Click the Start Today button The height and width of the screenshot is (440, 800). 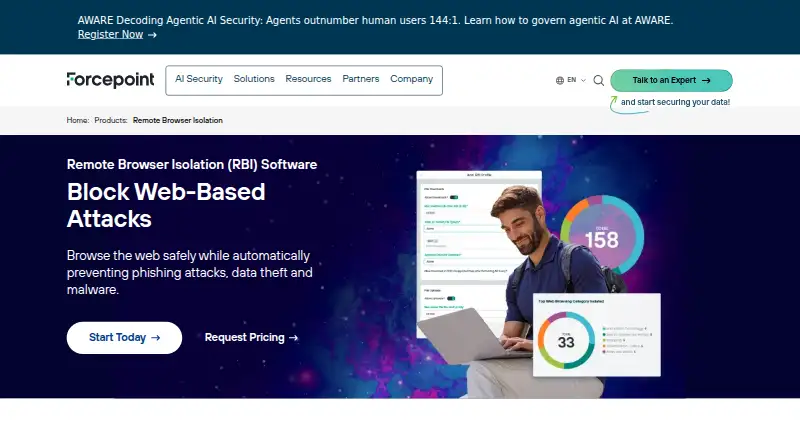(x=124, y=337)
